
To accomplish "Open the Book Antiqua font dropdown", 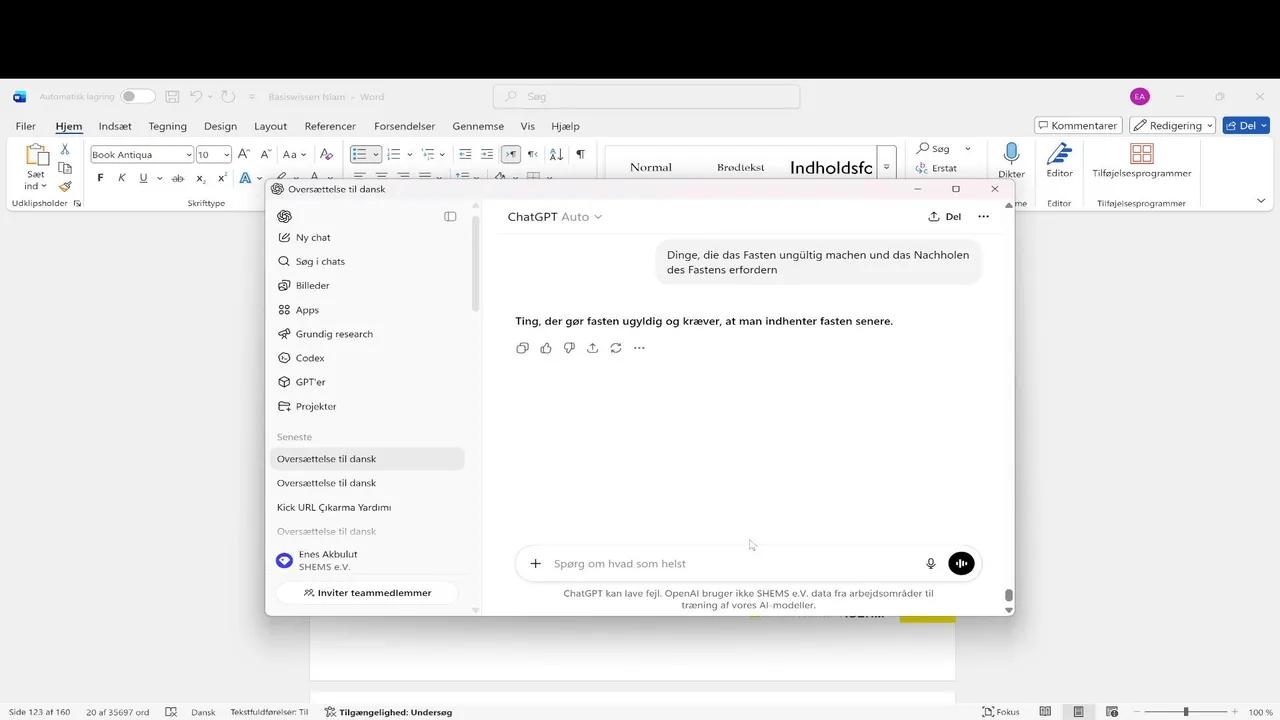I will (189, 155).
